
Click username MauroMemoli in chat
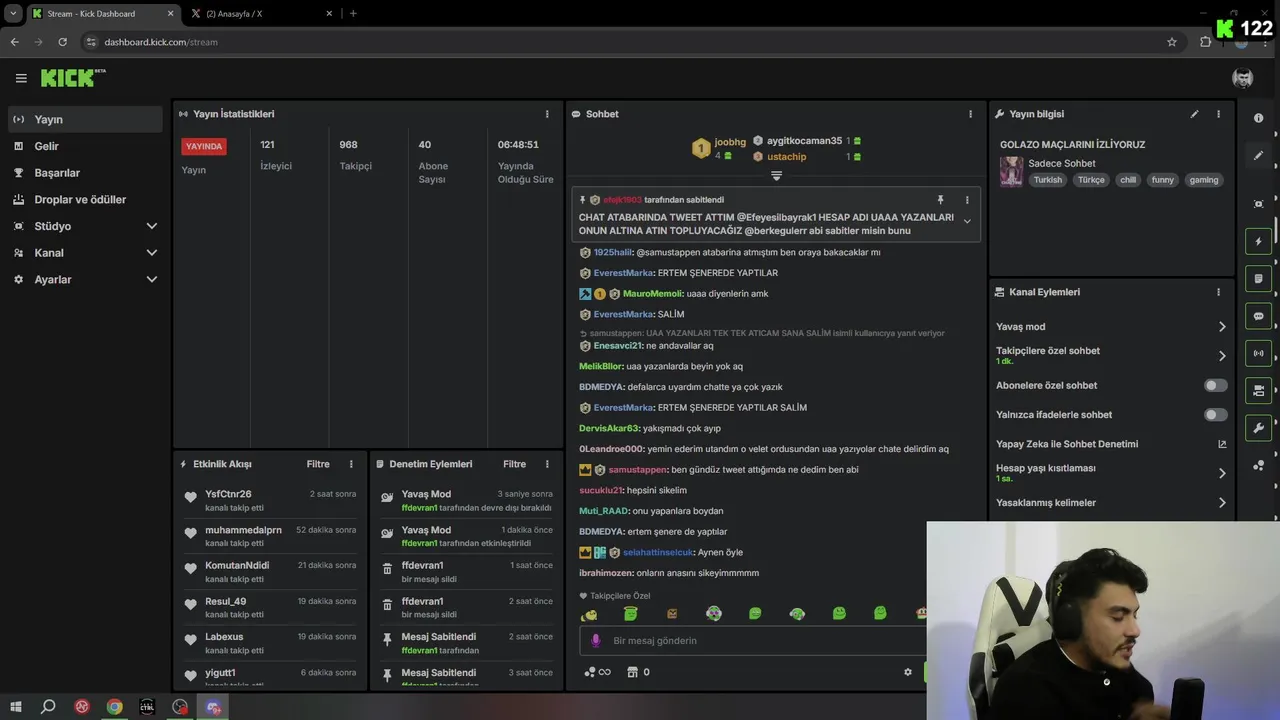click(653, 294)
